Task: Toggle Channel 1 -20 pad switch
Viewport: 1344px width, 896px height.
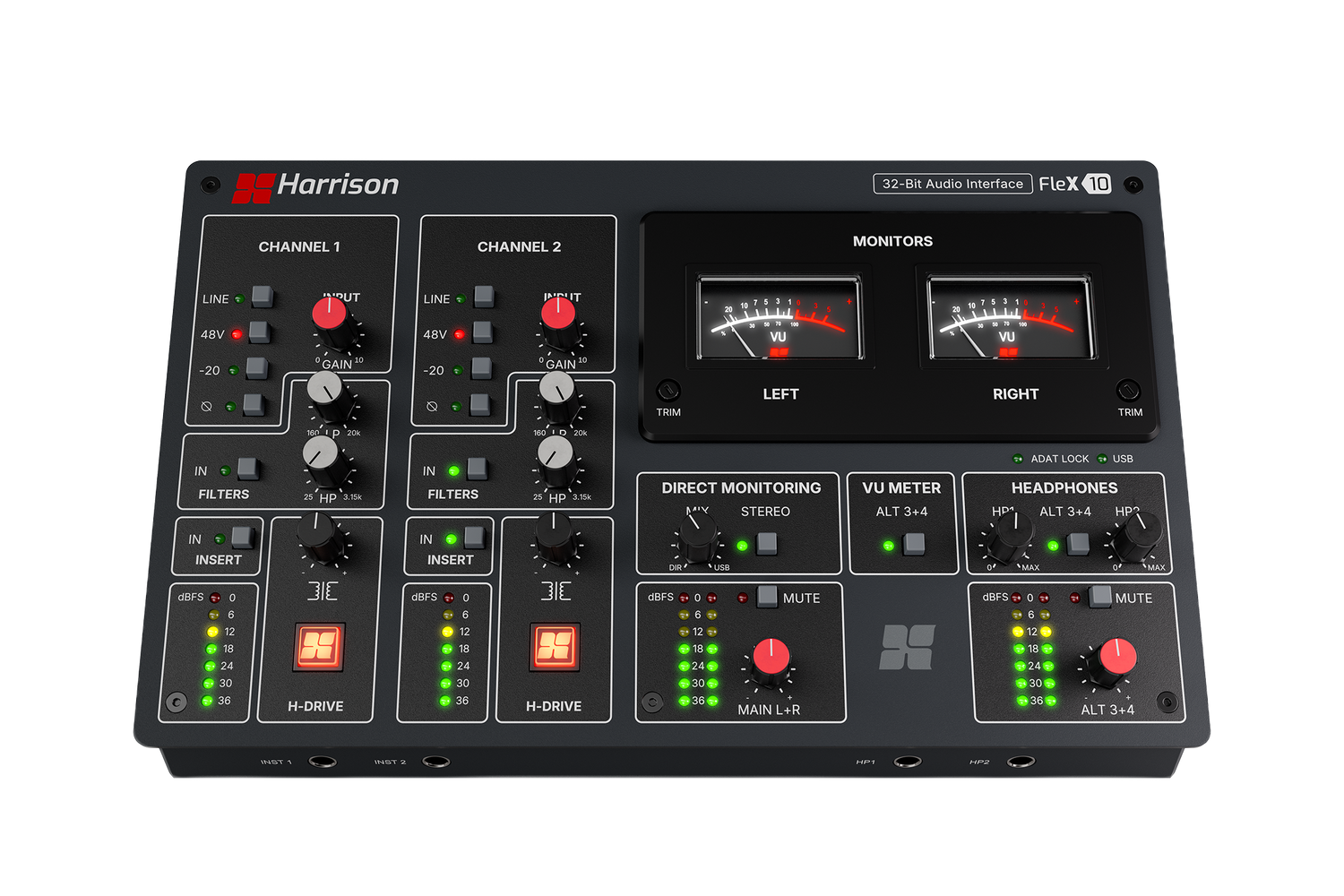Action: 256,368
